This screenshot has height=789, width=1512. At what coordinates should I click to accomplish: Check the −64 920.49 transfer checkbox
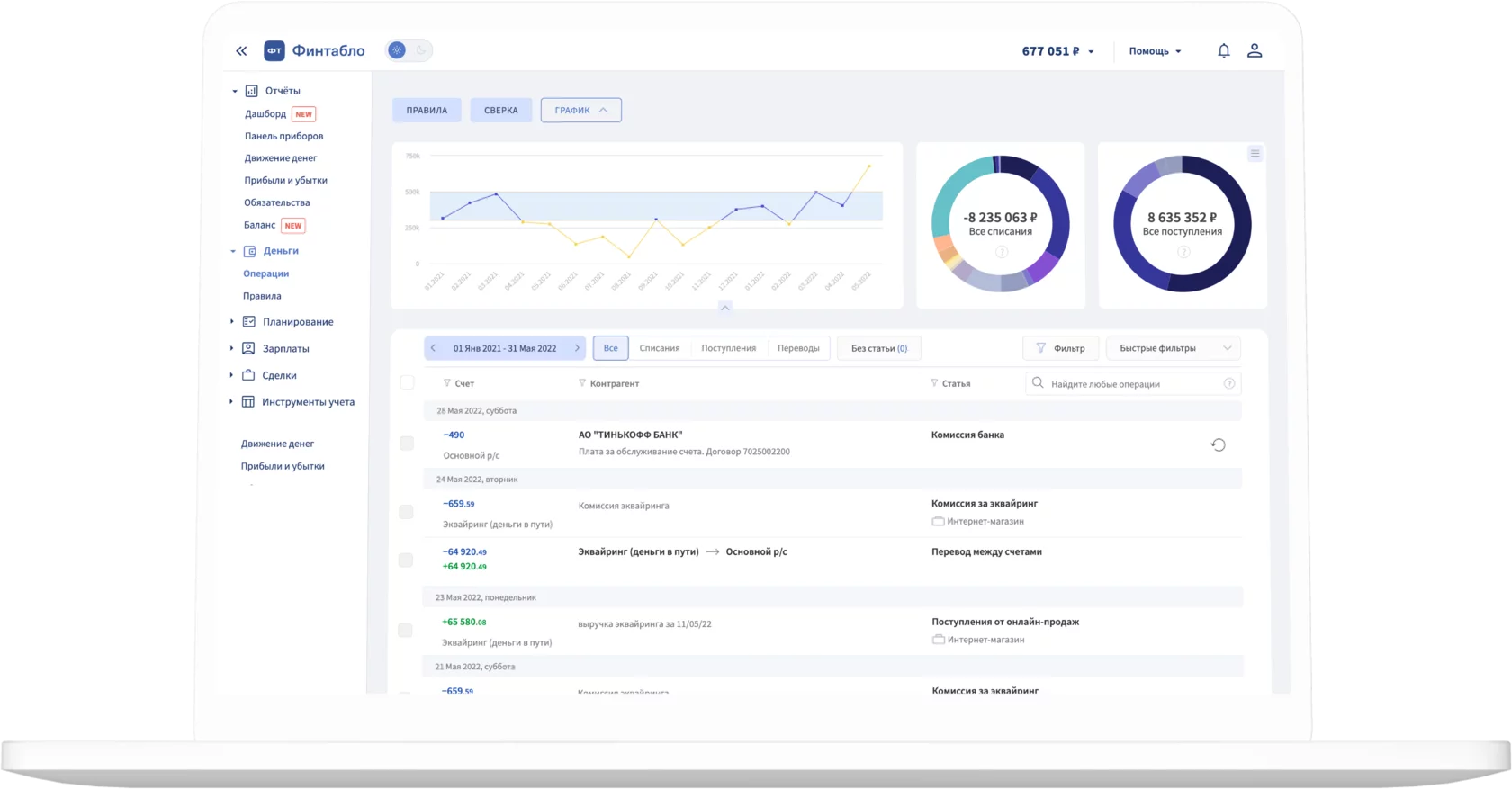tap(405, 560)
